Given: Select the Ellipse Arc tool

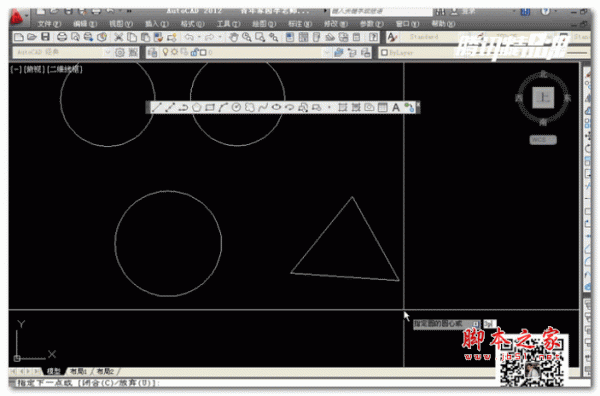Looking at the screenshot, I should pos(289,108).
